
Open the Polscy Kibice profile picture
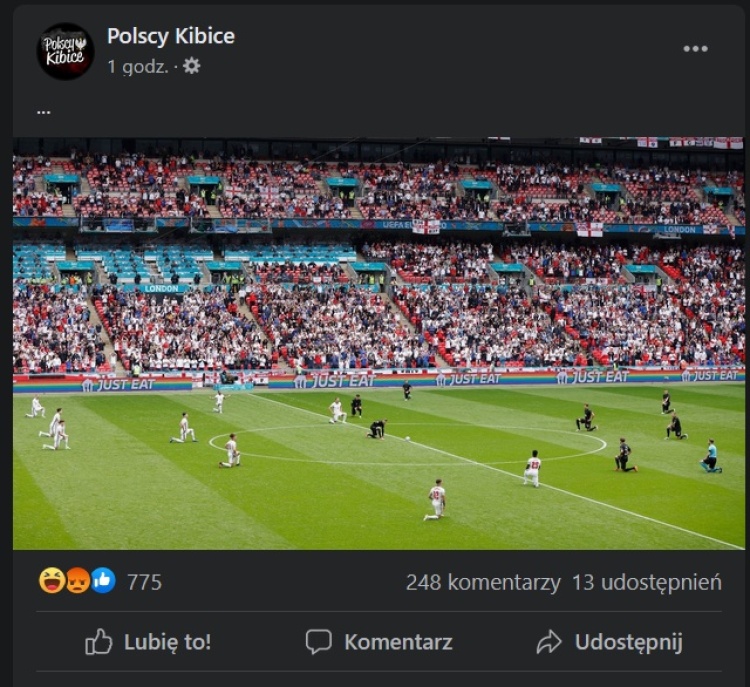65,51
